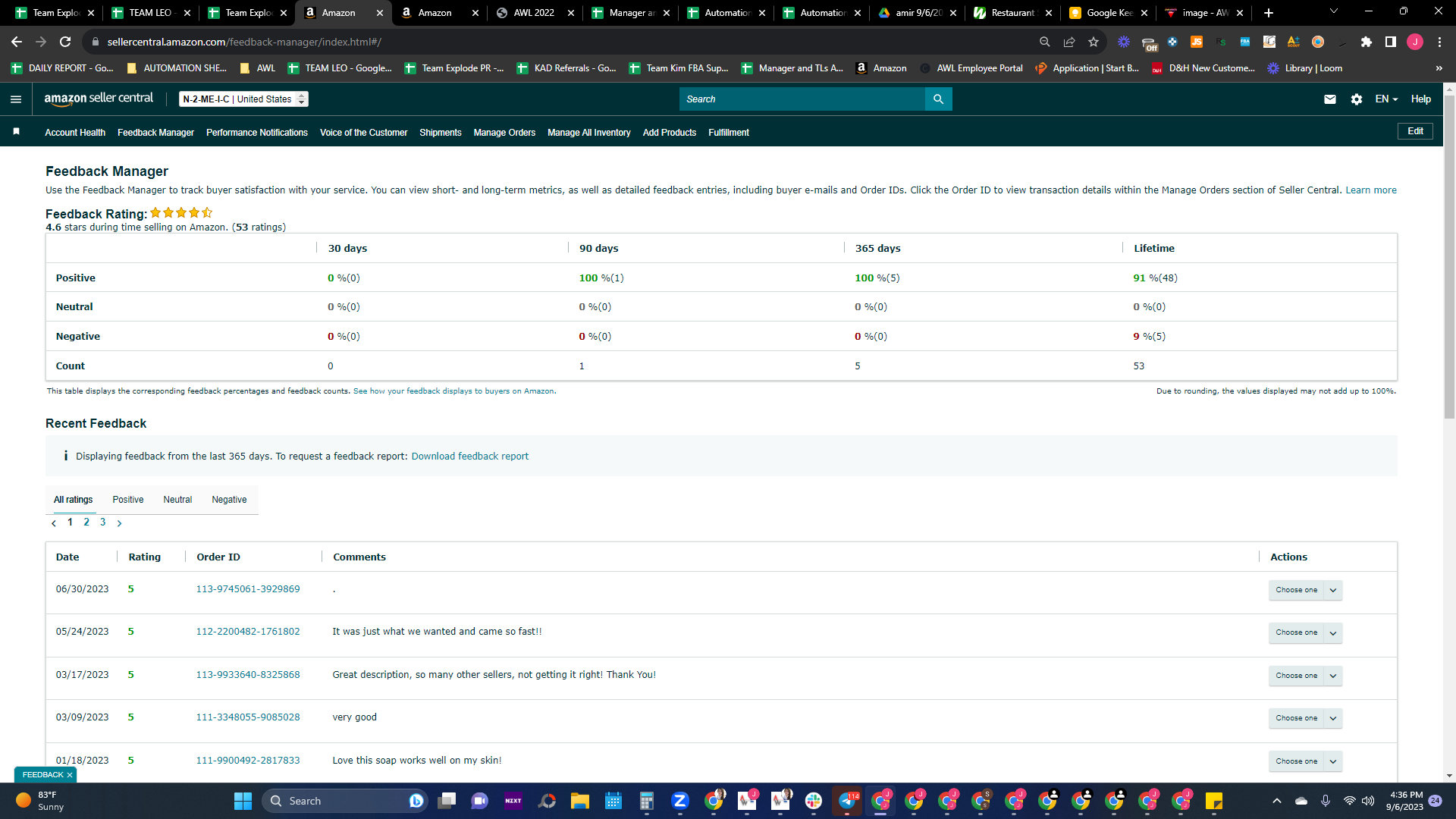The height and width of the screenshot is (819, 1456).
Task: Open Calculator from the taskbar
Action: tap(647, 801)
